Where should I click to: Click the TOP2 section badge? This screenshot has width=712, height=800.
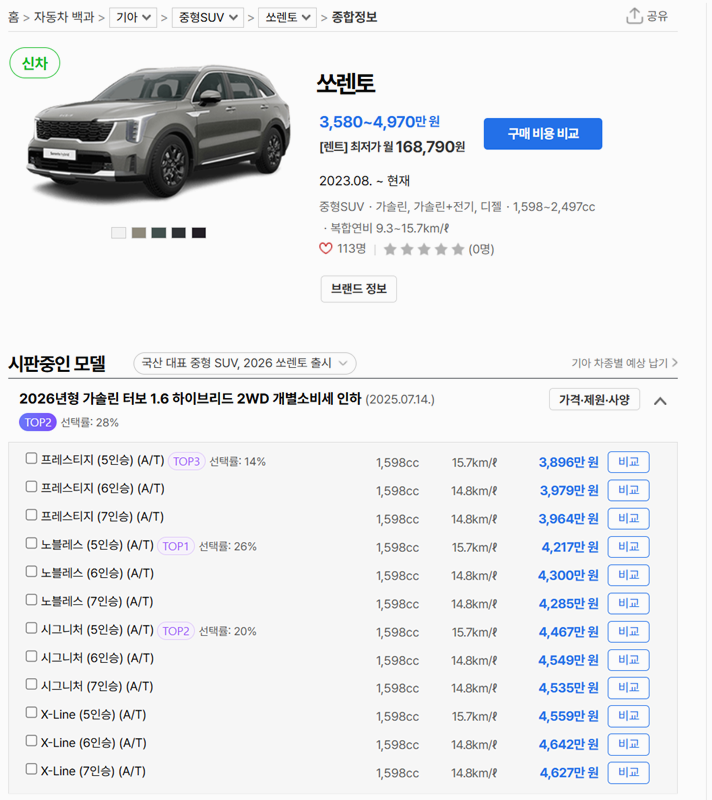(38, 422)
